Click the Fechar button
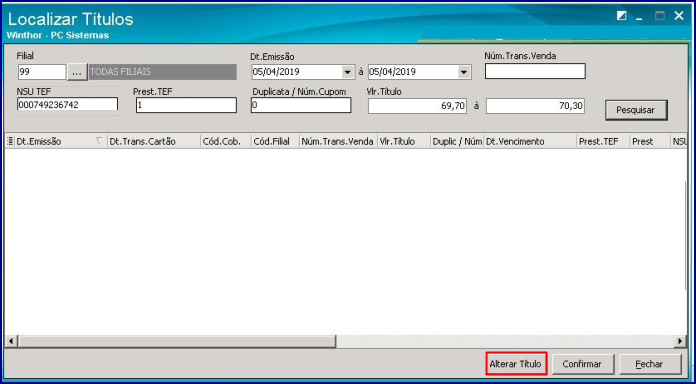This screenshot has height=384, width=696. [650, 364]
